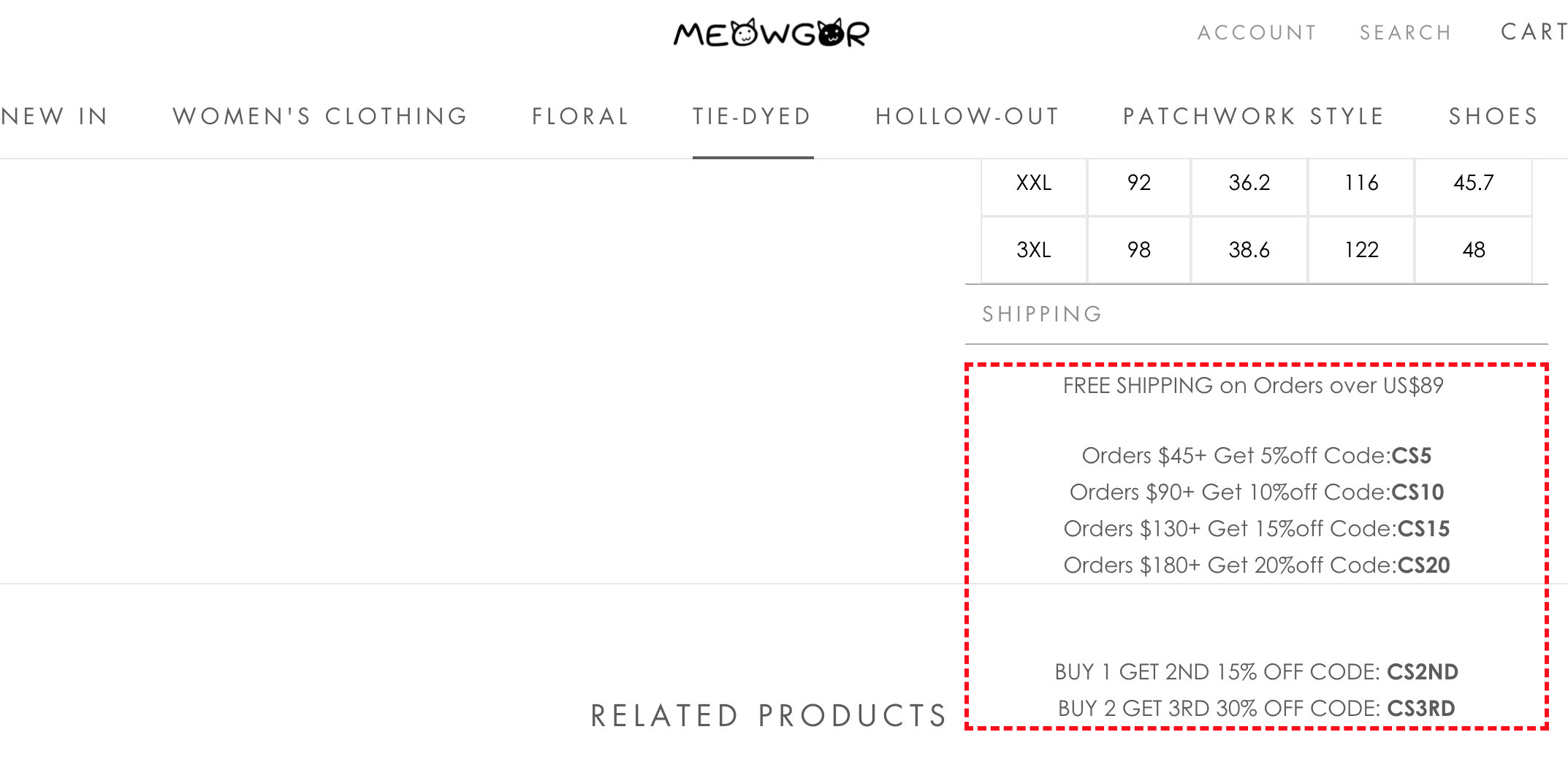1568x770 pixels.
Task: Go to NEW IN category
Action: pyautogui.click(x=54, y=116)
